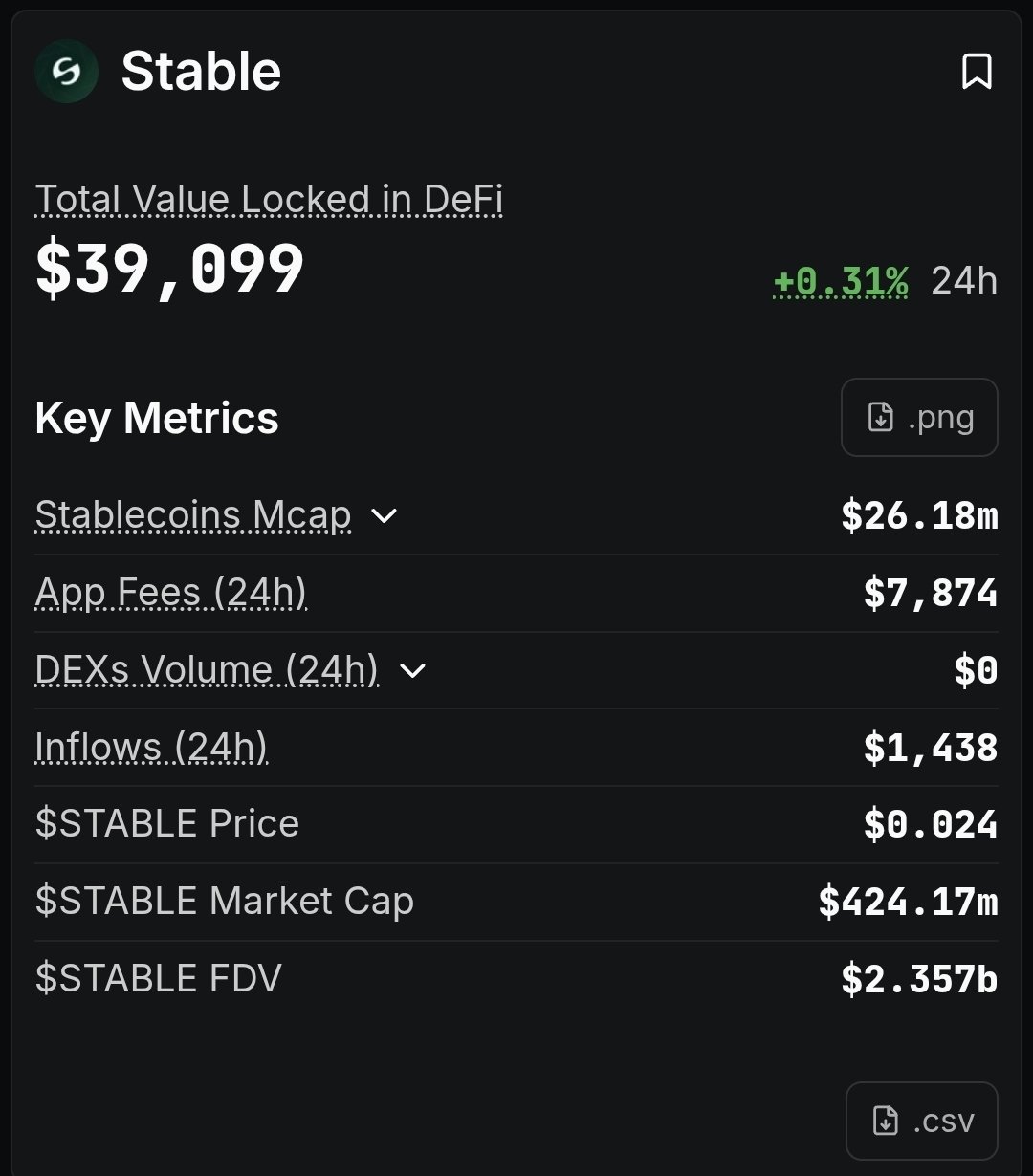Image resolution: width=1033 pixels, height=1176 pixels.
Task: Click the Stablecoins Mcap label
Action: pos(193,516)
